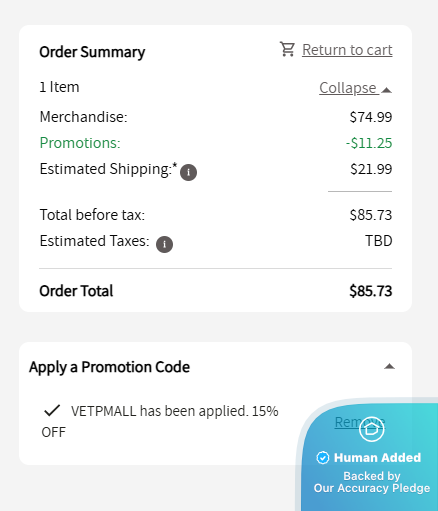Image resolution: width=438 pixels, height=511 pixels.
Task: Click the Promotions discount amount
Action: point(369,143)
